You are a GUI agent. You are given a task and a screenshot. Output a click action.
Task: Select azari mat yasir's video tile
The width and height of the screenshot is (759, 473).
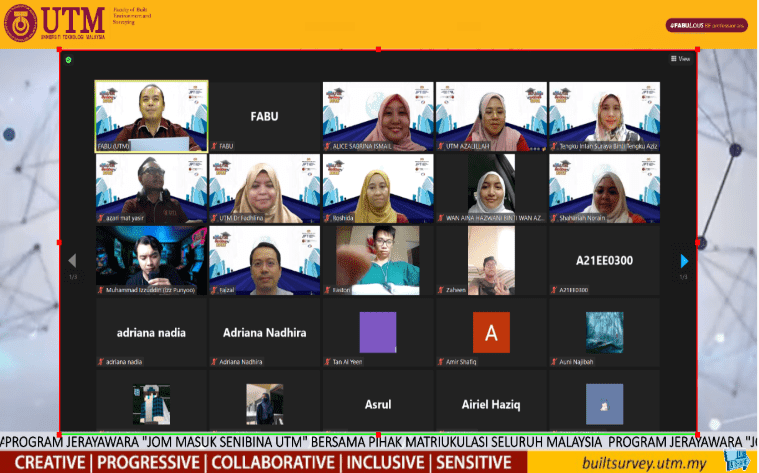[x=152, y=188]
